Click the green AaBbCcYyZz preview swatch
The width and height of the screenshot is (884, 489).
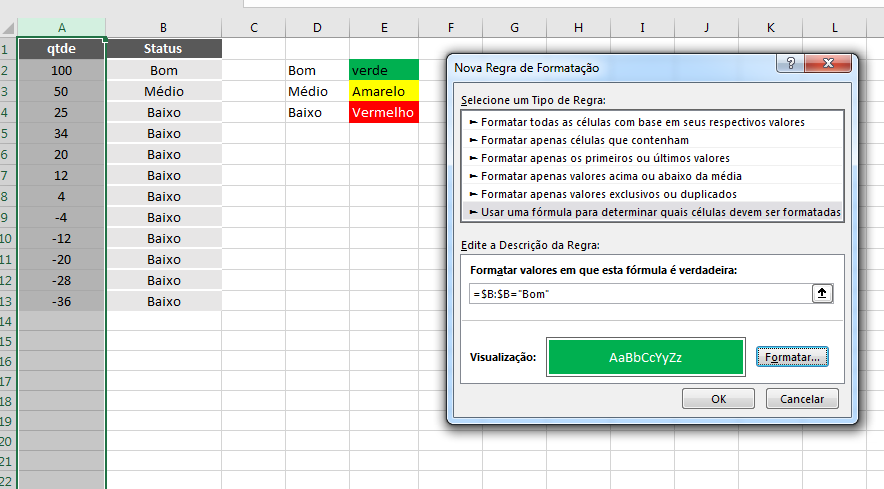click(646, 357)
